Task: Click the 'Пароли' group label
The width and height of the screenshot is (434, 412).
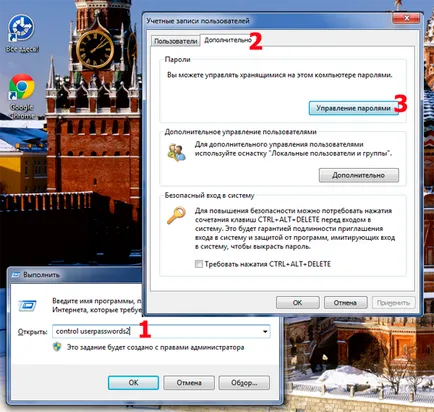Action: point(178,59)
